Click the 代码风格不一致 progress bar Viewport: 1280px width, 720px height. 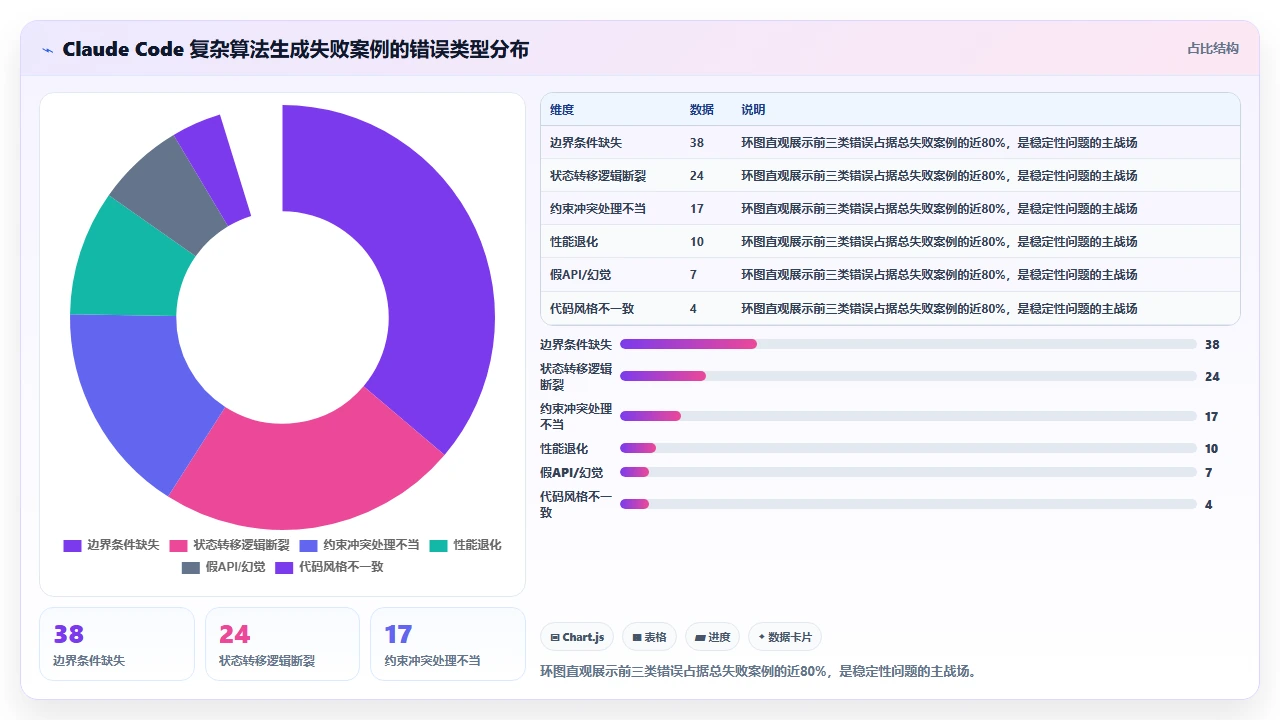[x=908, y=504]
